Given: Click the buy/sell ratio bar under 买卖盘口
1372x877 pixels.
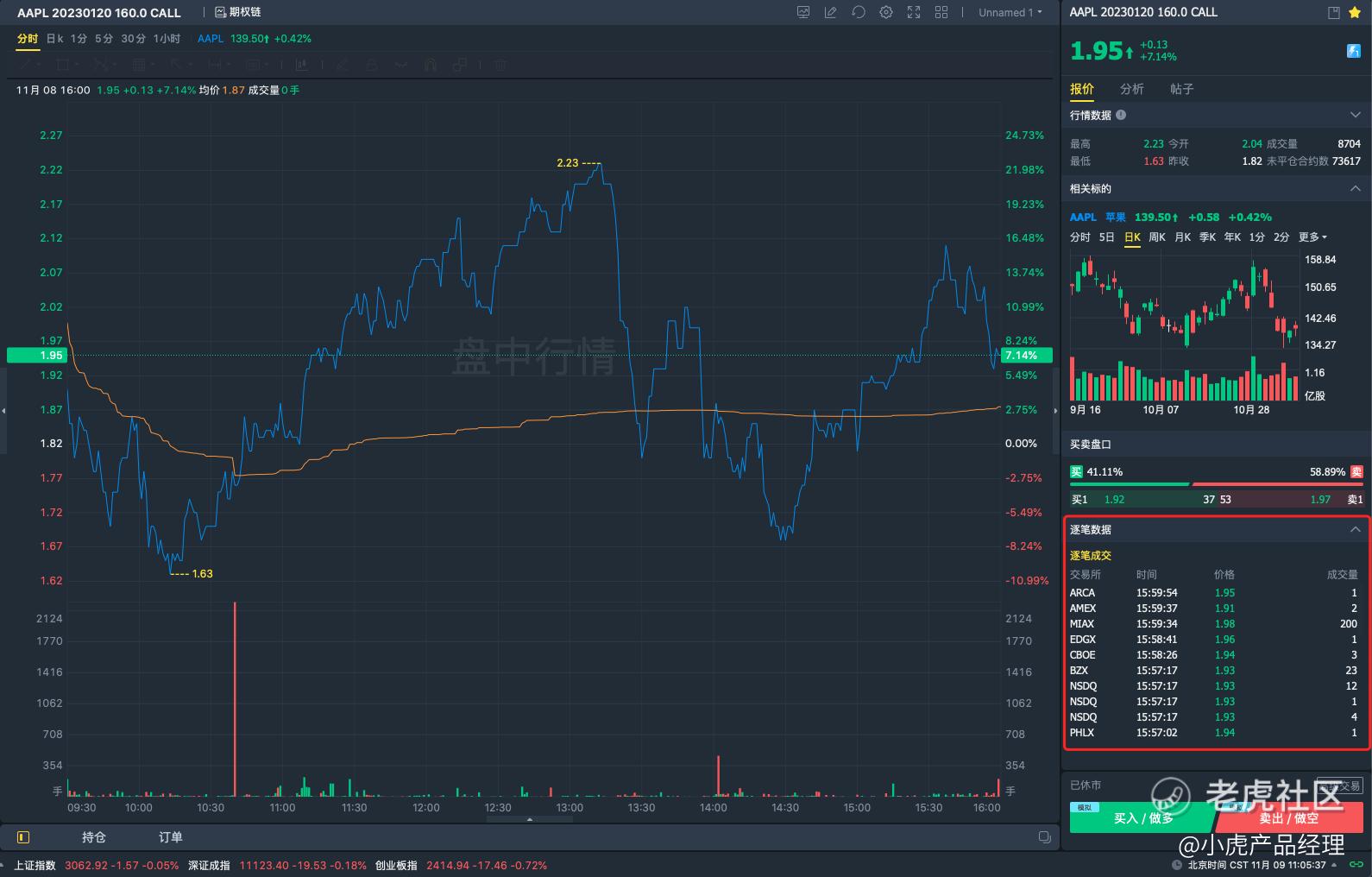Looking at the screenshot, I should pos(1216,484).
